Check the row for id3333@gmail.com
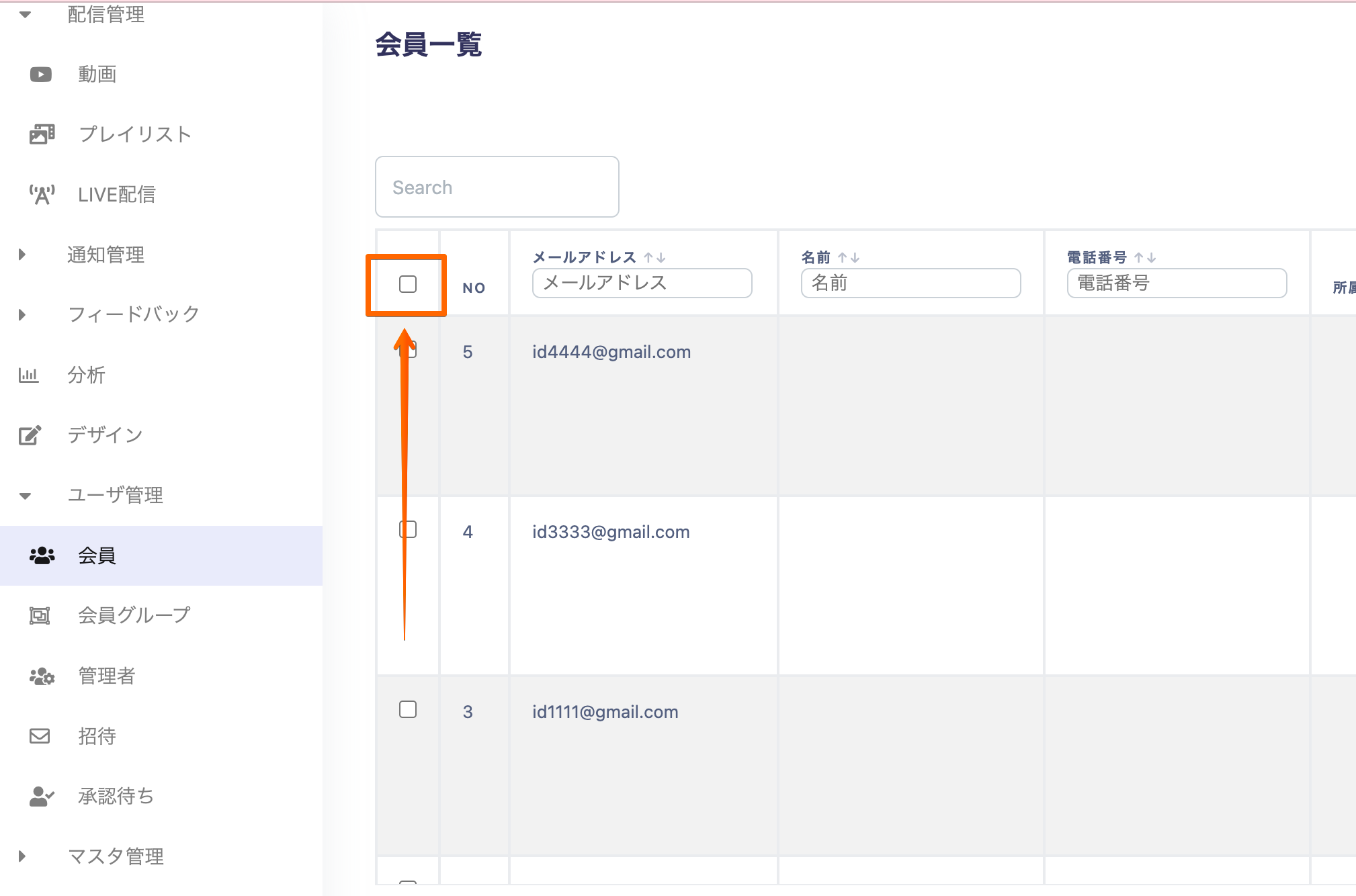The height and width of the screenshot is (896, 1356). (x=408, y=529)
